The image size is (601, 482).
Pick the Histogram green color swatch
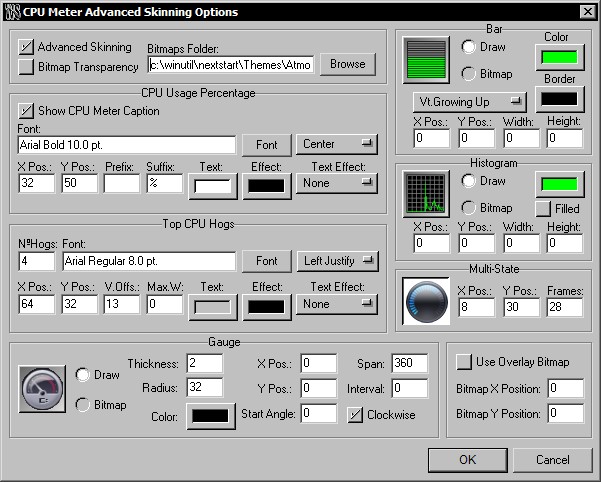coord(560,184)
